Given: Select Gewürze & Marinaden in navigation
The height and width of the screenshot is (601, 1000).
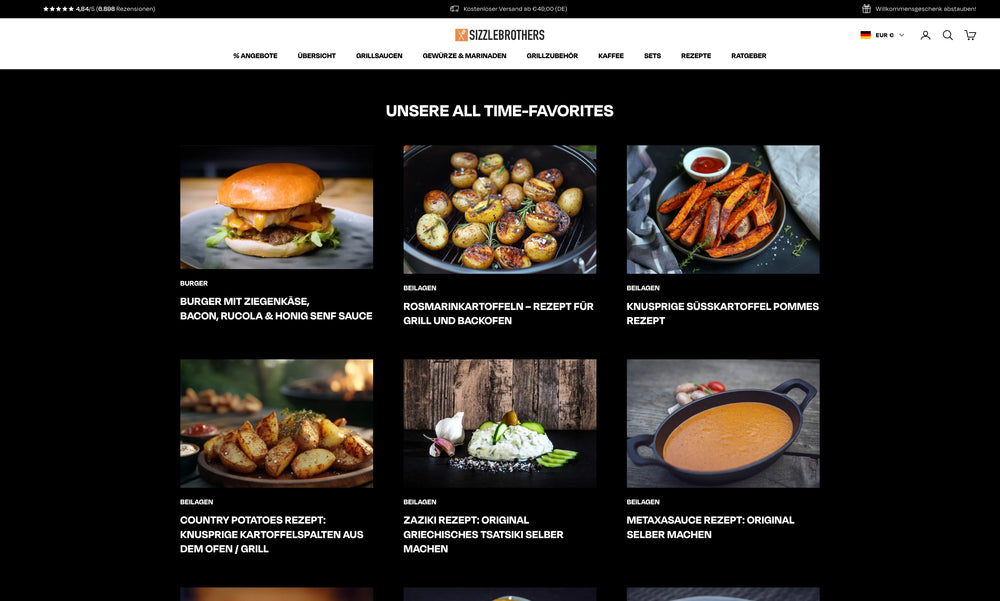Looking at the screenshot, I should 464,56.
